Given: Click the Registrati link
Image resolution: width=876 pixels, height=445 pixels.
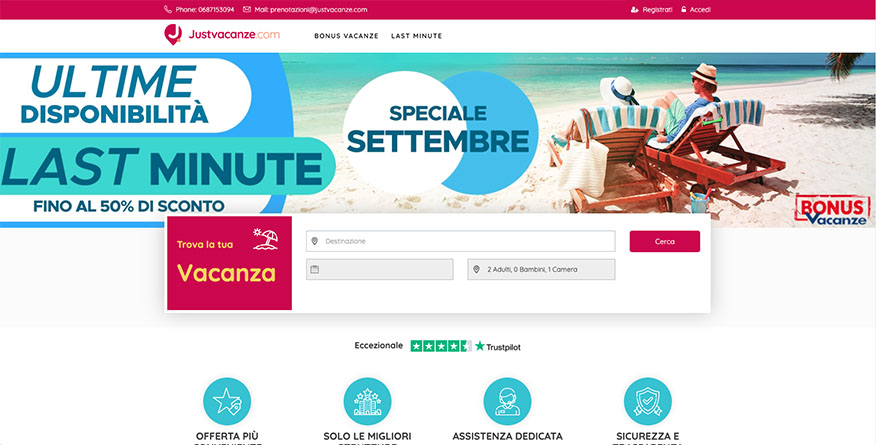Looking at the screenshot, I should [658, 9].
